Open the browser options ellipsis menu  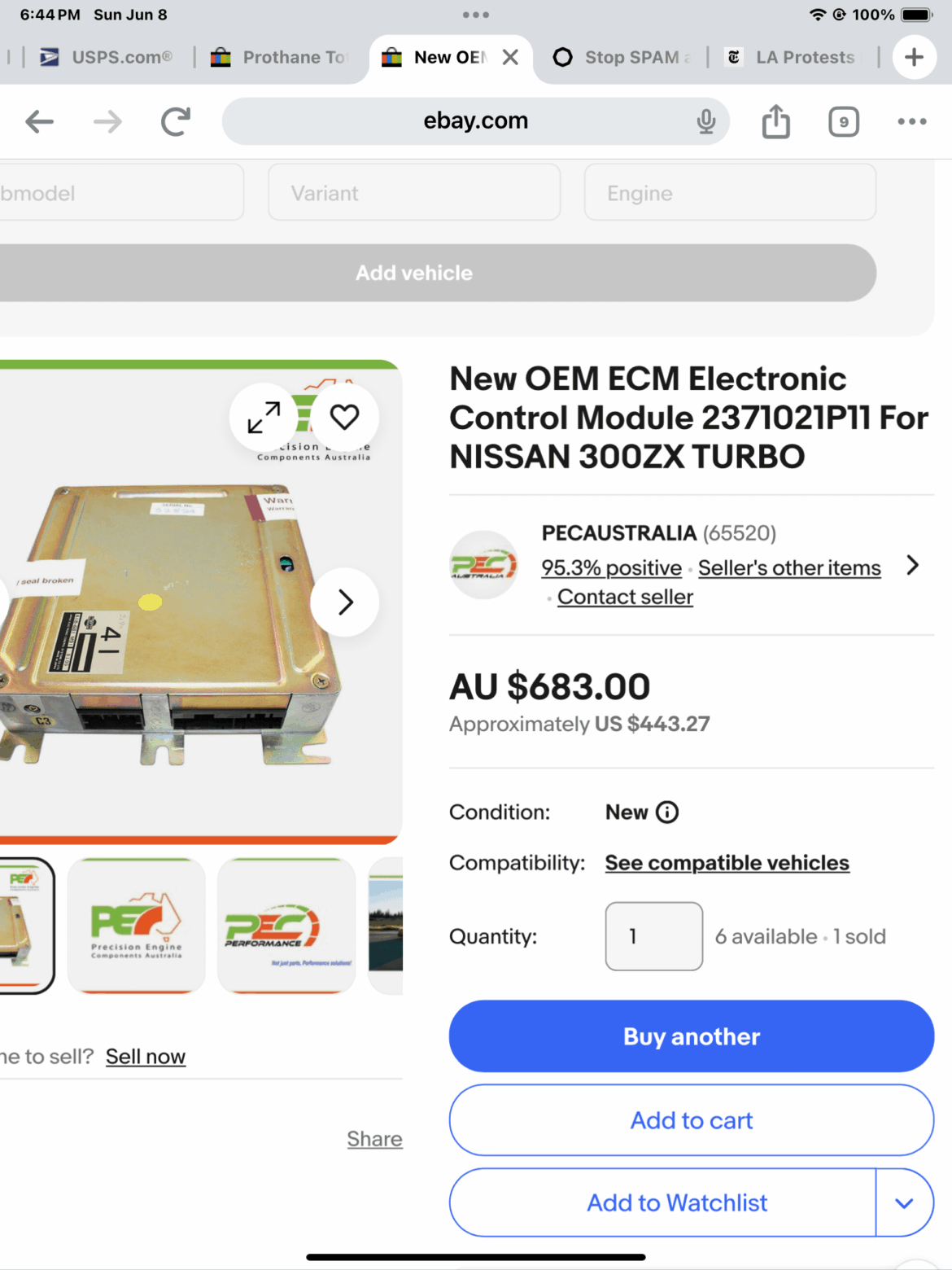pyautogui.click(x=911, y=120)
